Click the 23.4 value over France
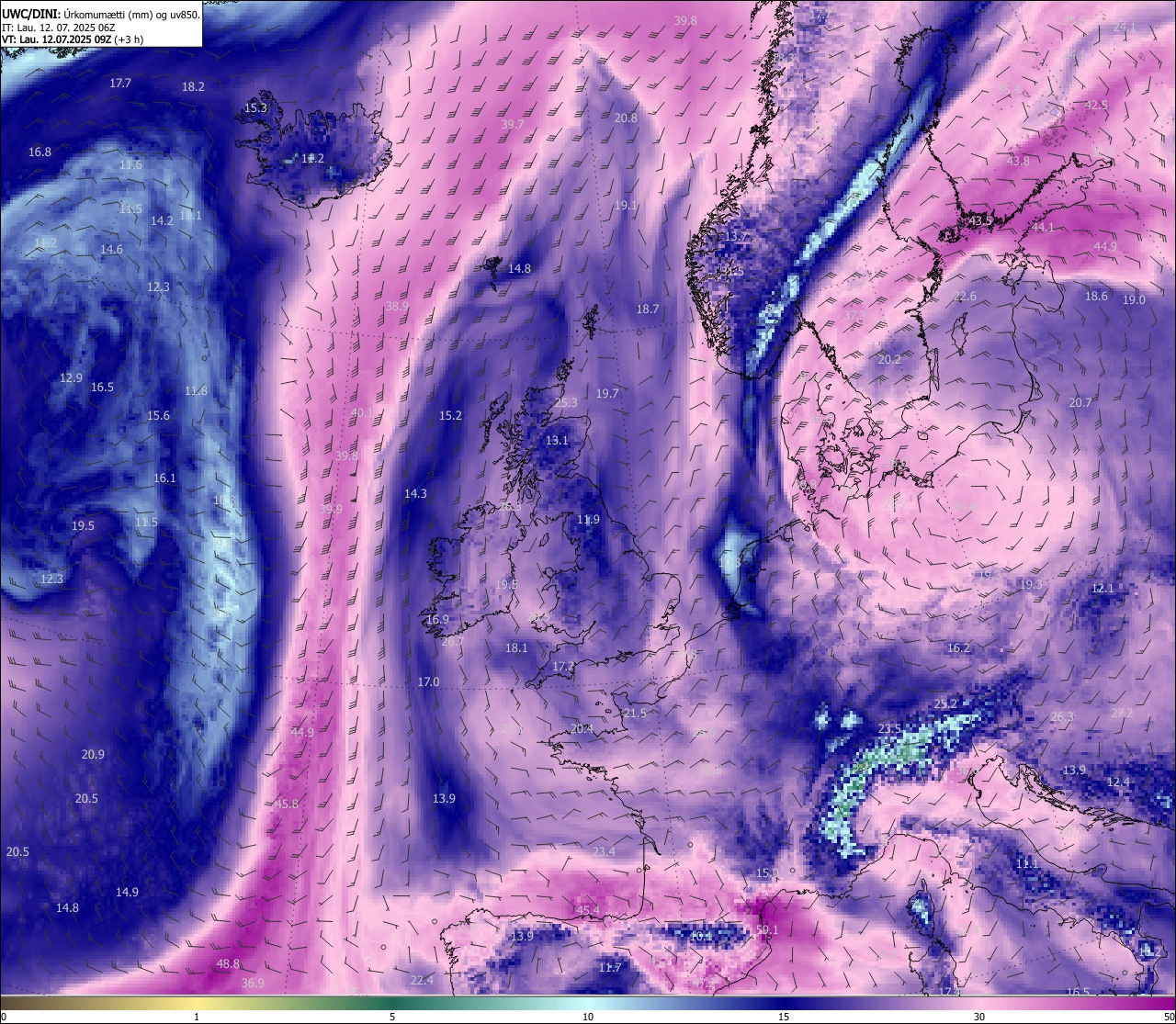This screenshot has height=1024, width=1176. (x=604, y=851)
